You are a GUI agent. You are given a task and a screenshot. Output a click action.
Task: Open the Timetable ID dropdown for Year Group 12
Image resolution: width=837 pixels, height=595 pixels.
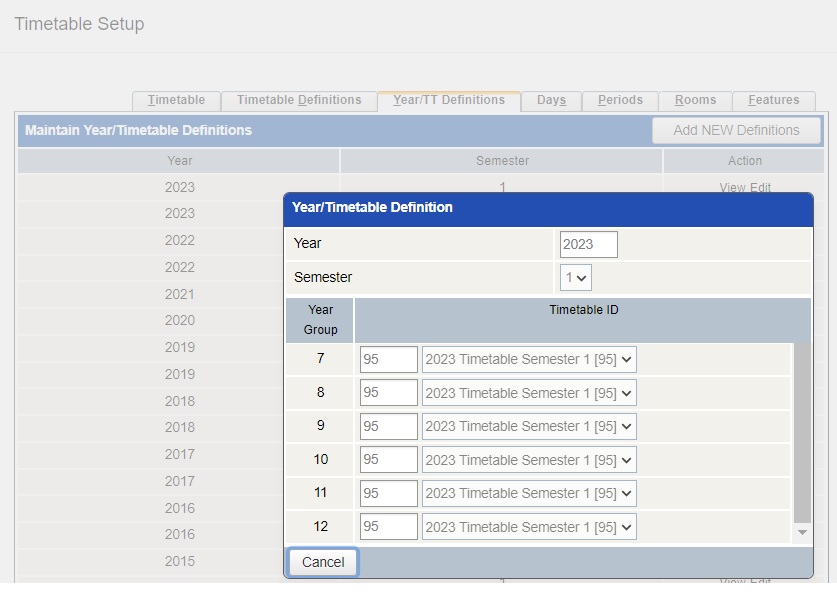click(x=529, y=526)
